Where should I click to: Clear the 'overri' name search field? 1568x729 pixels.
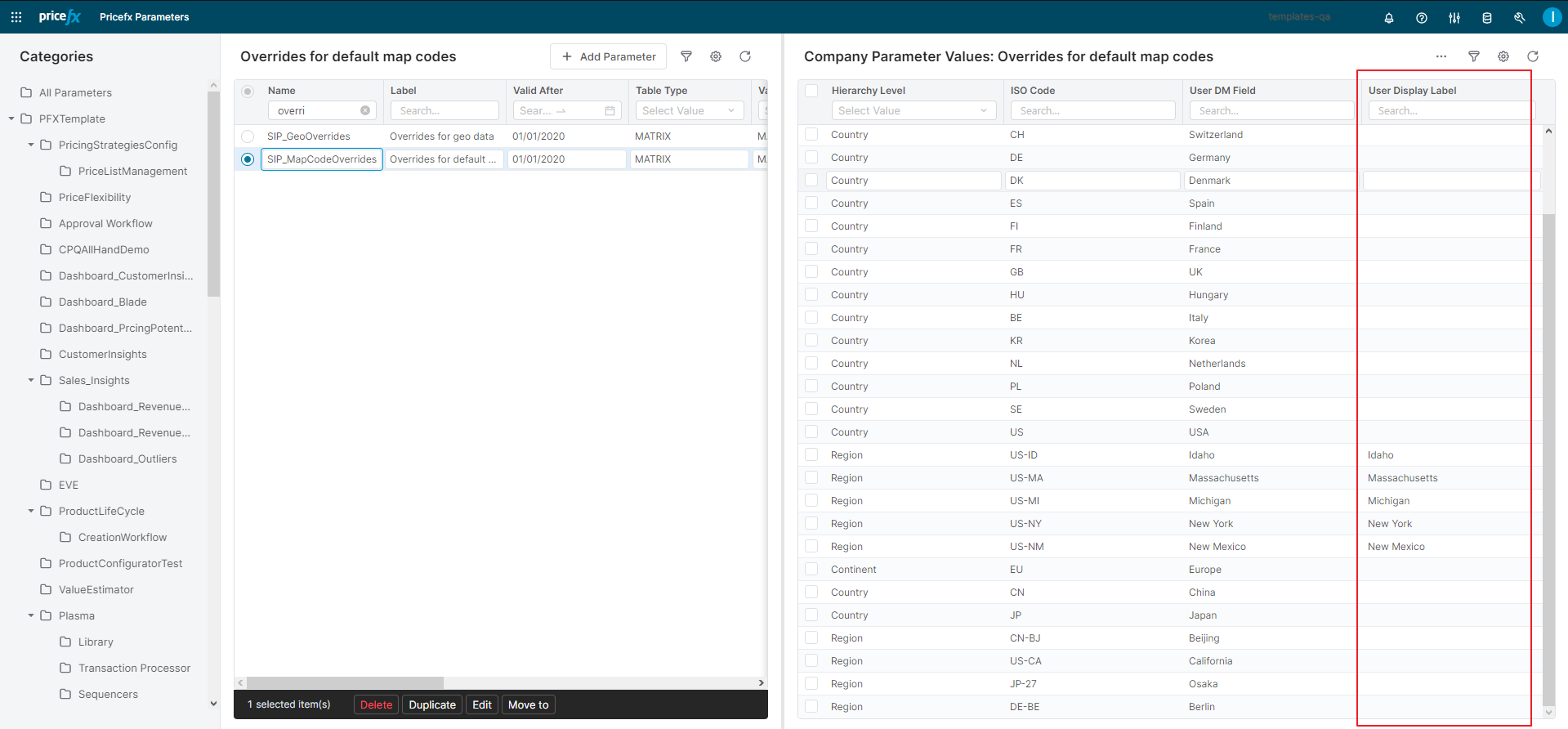click(x=365, y=110)
